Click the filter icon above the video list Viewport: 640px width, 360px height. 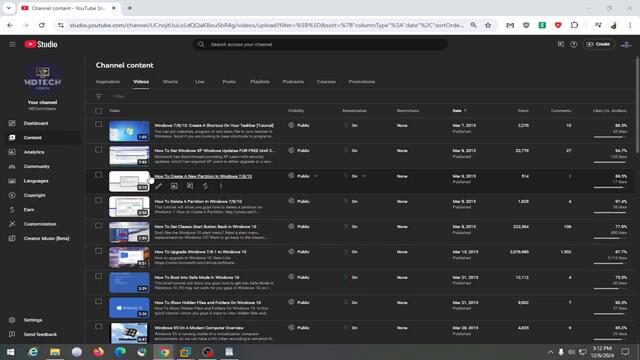pos(99,96)
